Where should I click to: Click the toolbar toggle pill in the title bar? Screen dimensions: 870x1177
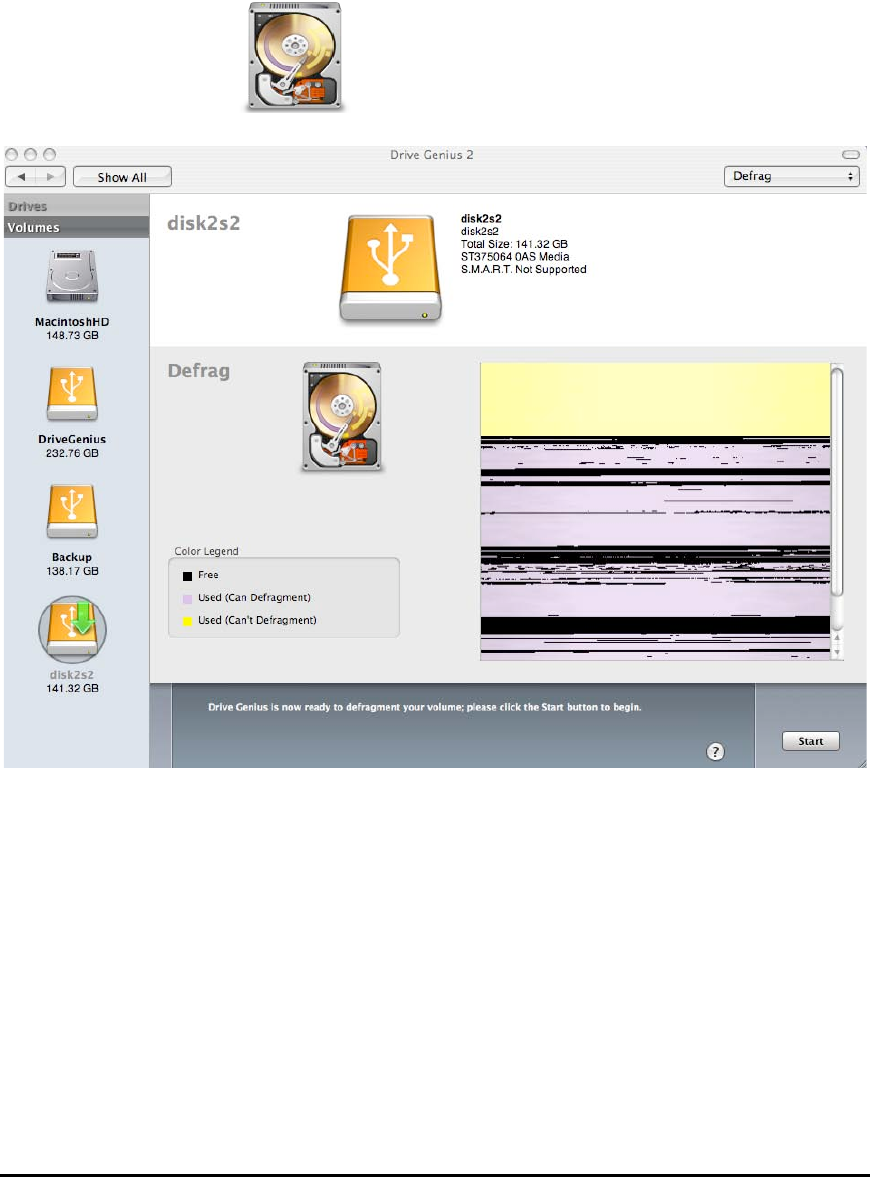[x=850, y=155]
